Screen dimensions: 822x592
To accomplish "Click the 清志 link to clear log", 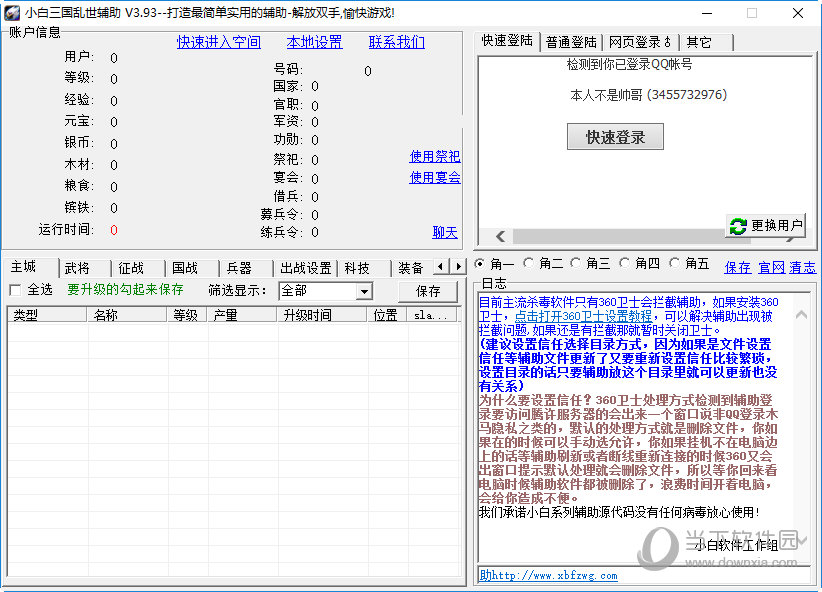I will pyautogui.click(x=803, y=267).
